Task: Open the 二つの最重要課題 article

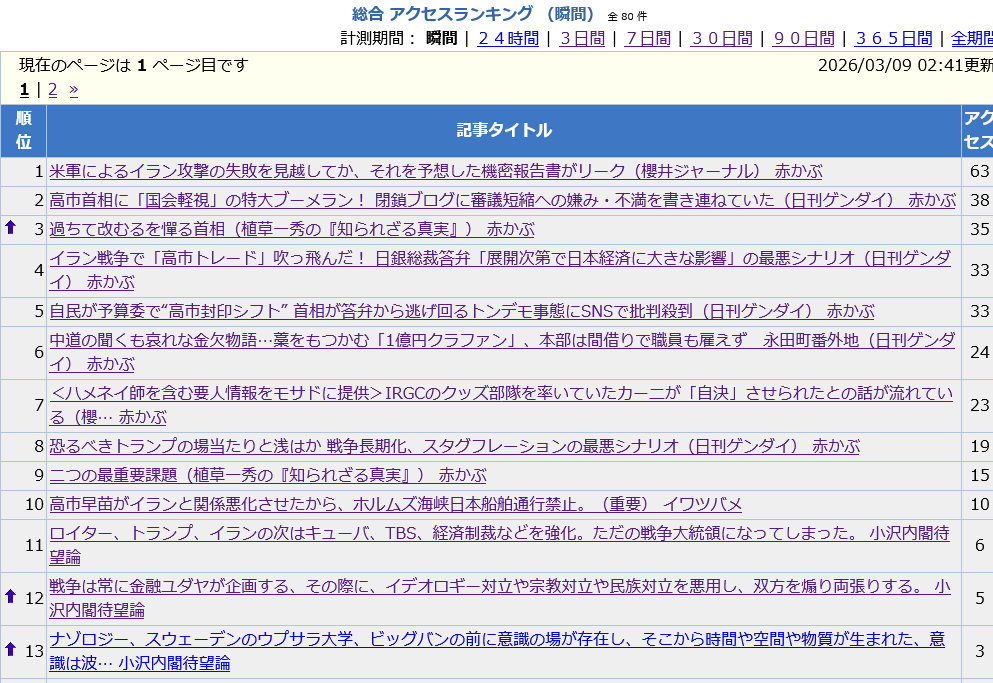Action: [x=267, y=475]
